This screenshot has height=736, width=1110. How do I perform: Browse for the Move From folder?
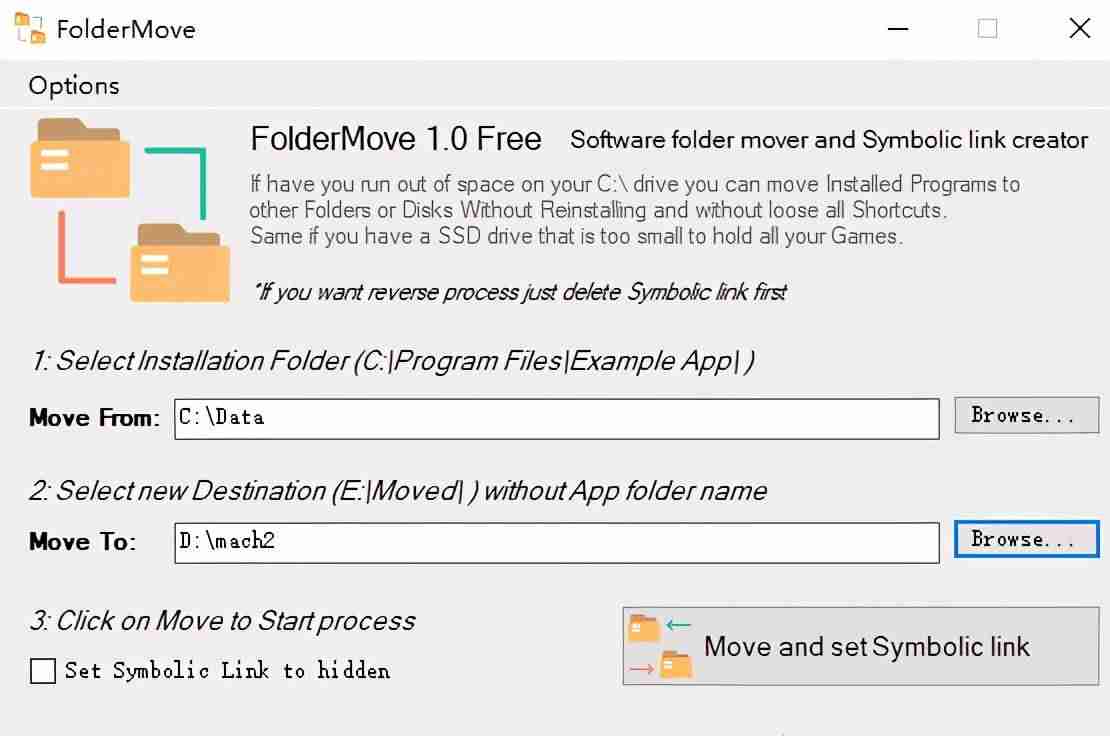point(1026,415)
